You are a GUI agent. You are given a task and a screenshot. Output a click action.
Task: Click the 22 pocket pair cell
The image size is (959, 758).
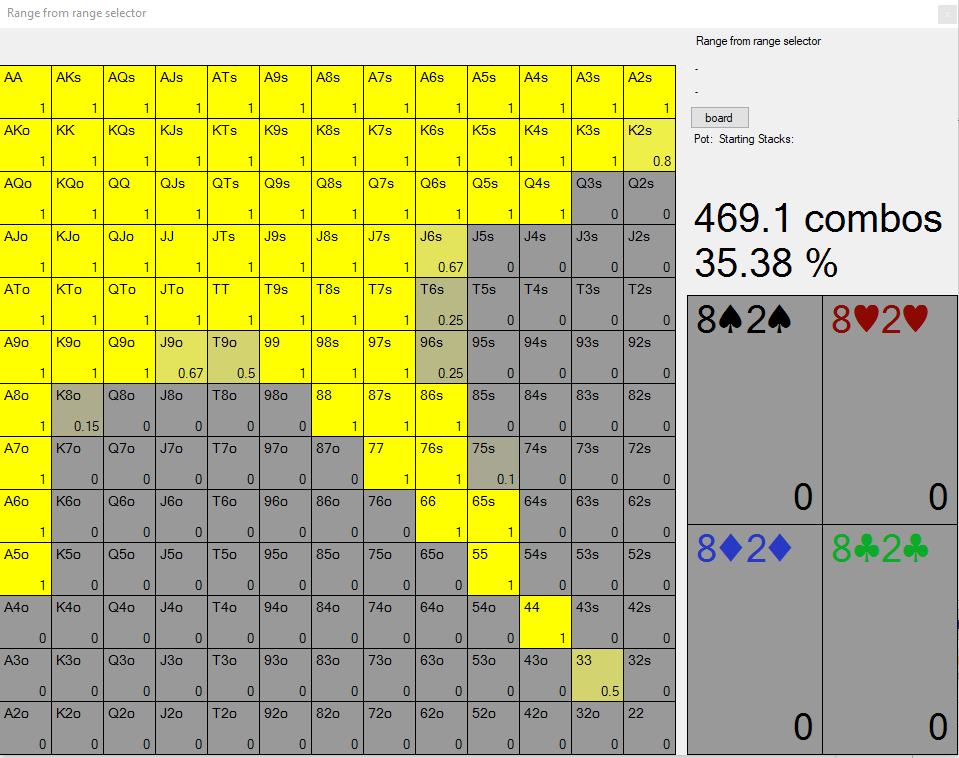click(650, 728)
